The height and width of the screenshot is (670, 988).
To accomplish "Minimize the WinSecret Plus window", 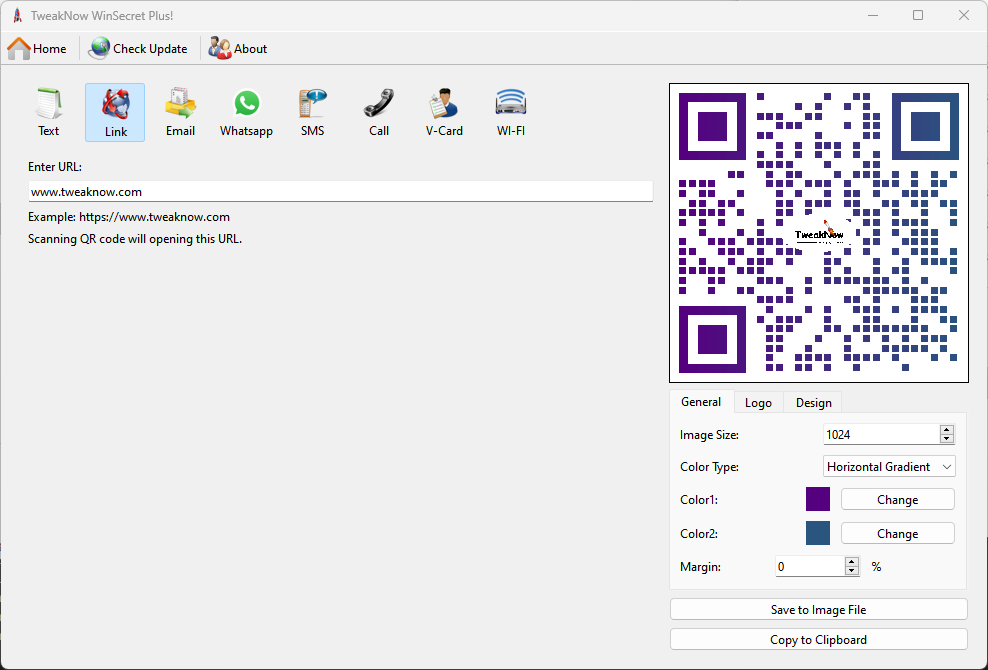I will tap(873, 16).
